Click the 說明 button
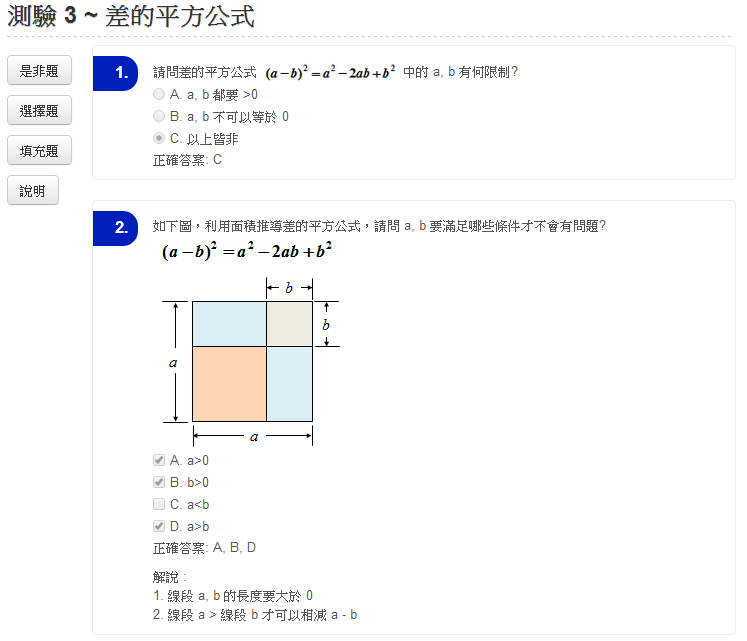This screenshot has height=641, width=747. [x=32, y=191]
